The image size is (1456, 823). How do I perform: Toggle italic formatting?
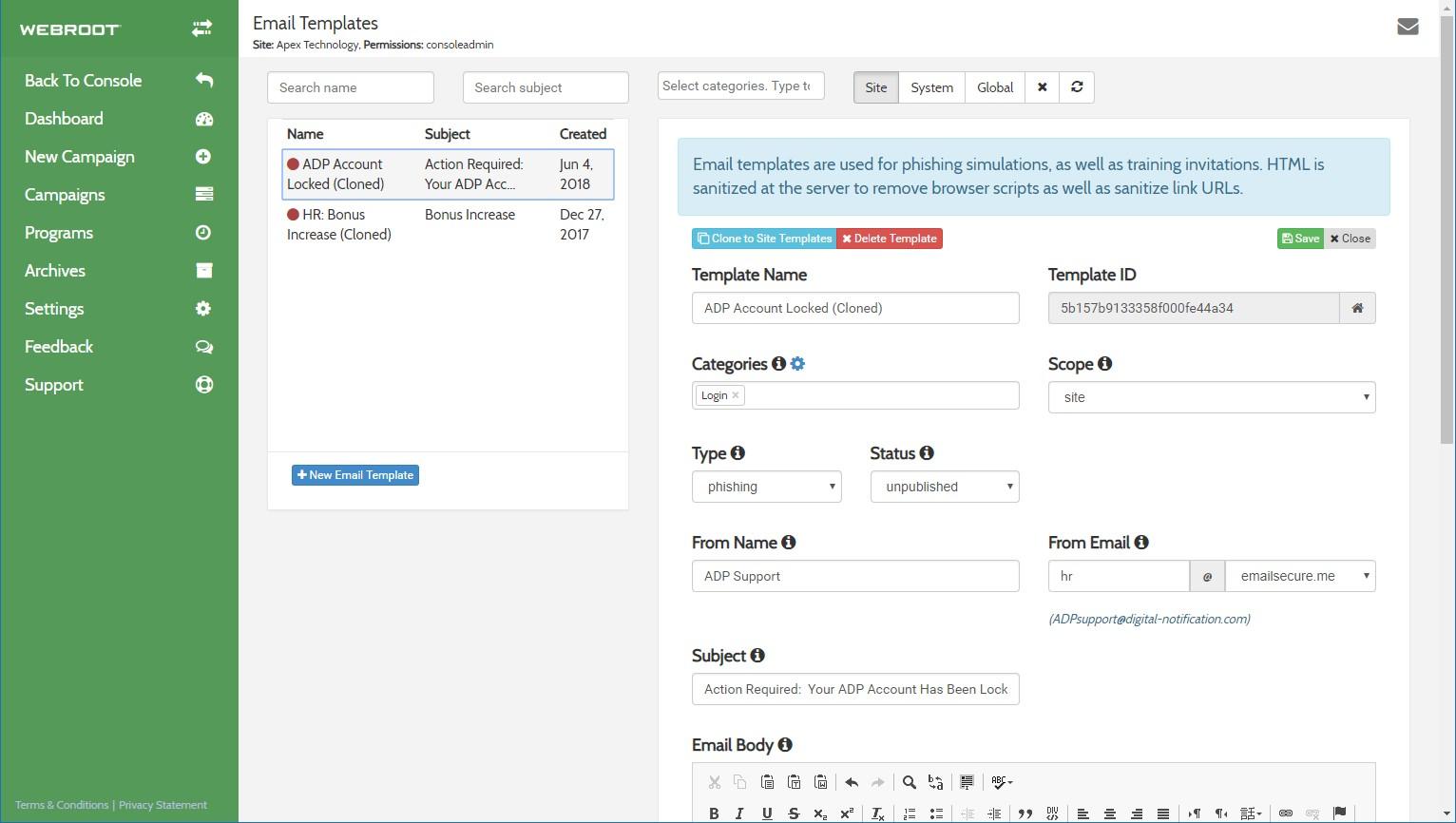[x=739, y=813]
